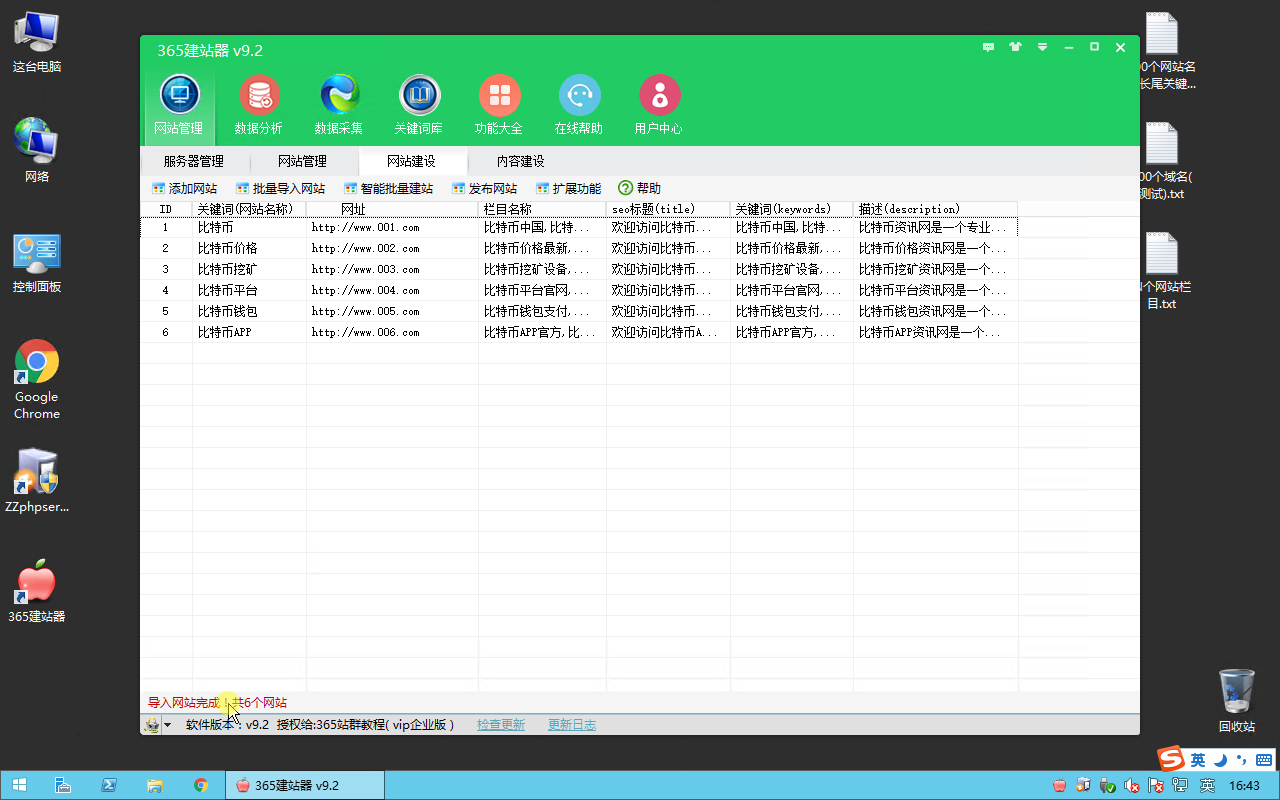The height and width of the screenshot is (800, 1280).
Task: Open the 功能大全 module icon
Action: (x=499, y=106)
